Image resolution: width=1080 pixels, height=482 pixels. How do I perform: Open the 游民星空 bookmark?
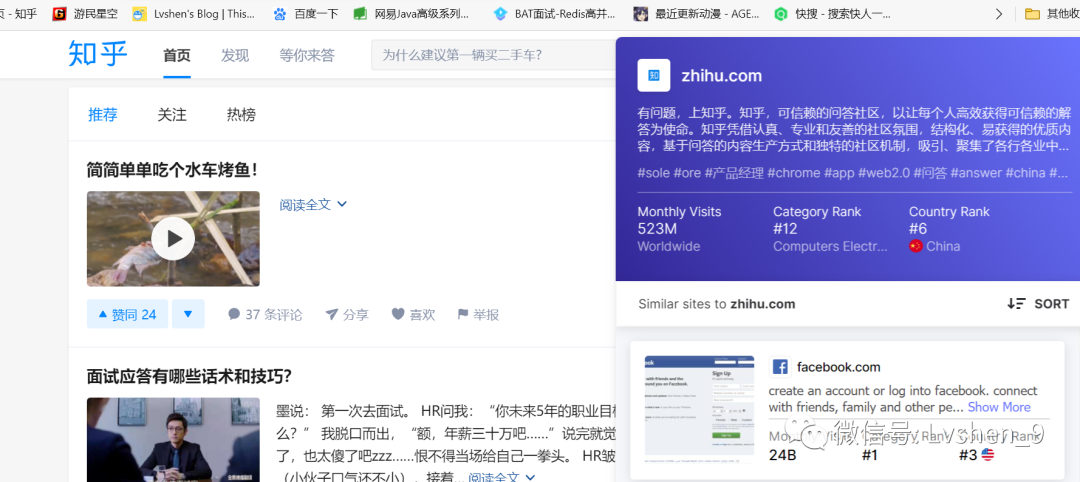[x=86, y=13]
